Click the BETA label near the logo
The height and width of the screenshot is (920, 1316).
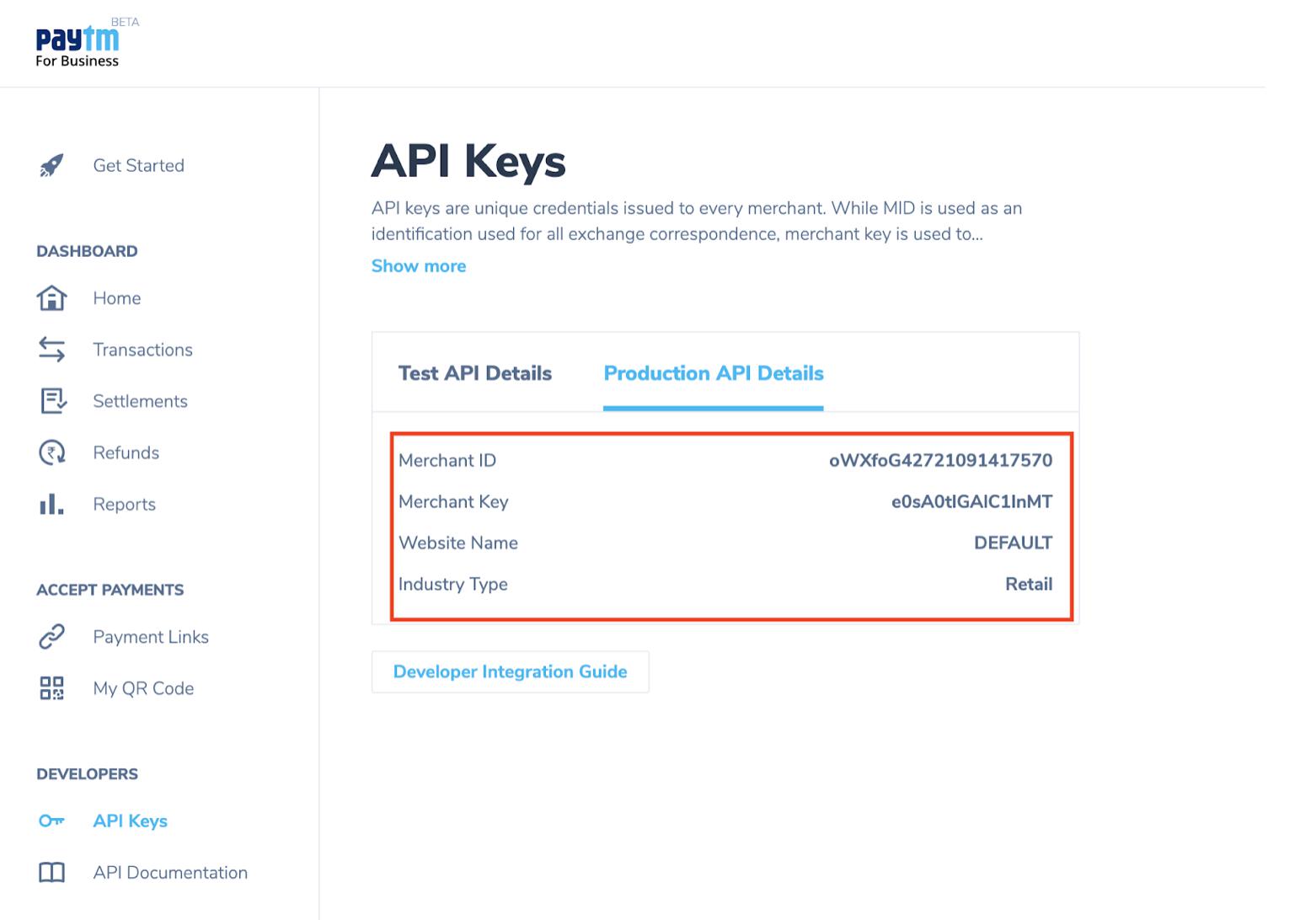125,22
